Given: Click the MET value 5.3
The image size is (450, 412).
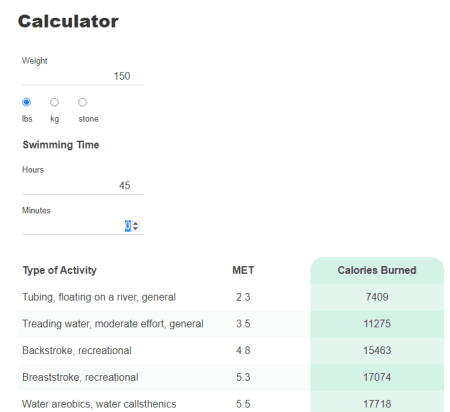Looking at the screenshot, I should point(243,377).
